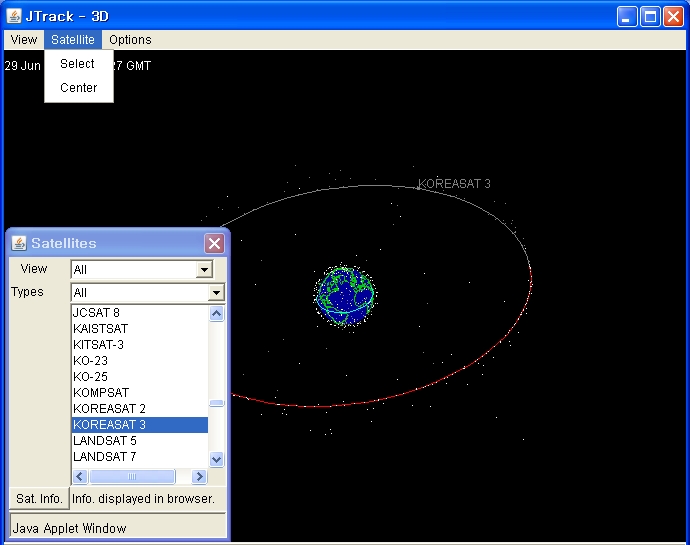Click the Earth globe in the 3D view

[x=345, y=295]
